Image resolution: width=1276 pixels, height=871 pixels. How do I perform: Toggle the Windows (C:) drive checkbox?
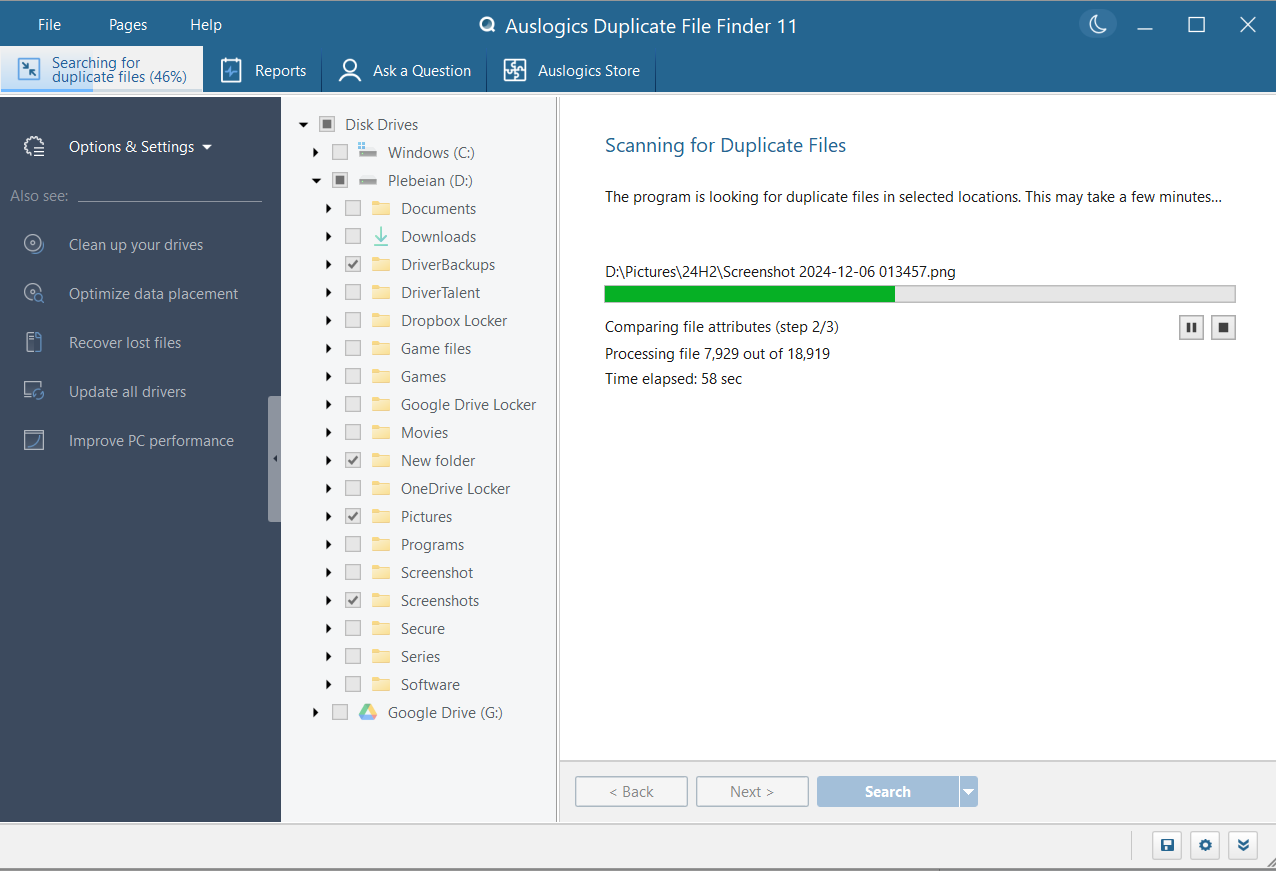point(340,153)
